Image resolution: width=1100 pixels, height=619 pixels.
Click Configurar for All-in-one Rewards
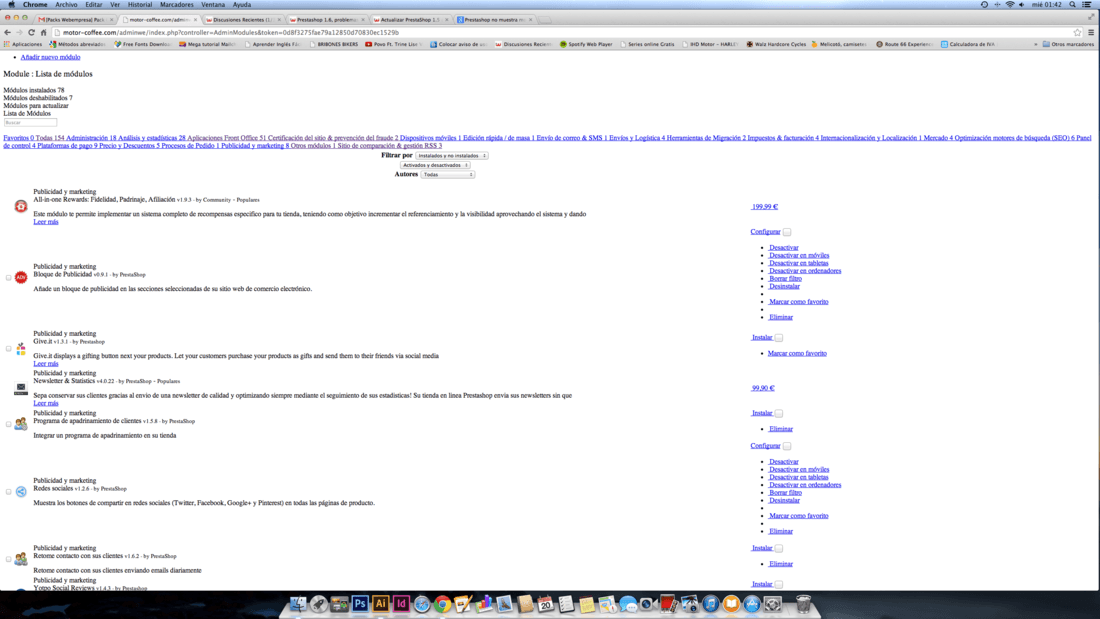[x=765, y=232]
